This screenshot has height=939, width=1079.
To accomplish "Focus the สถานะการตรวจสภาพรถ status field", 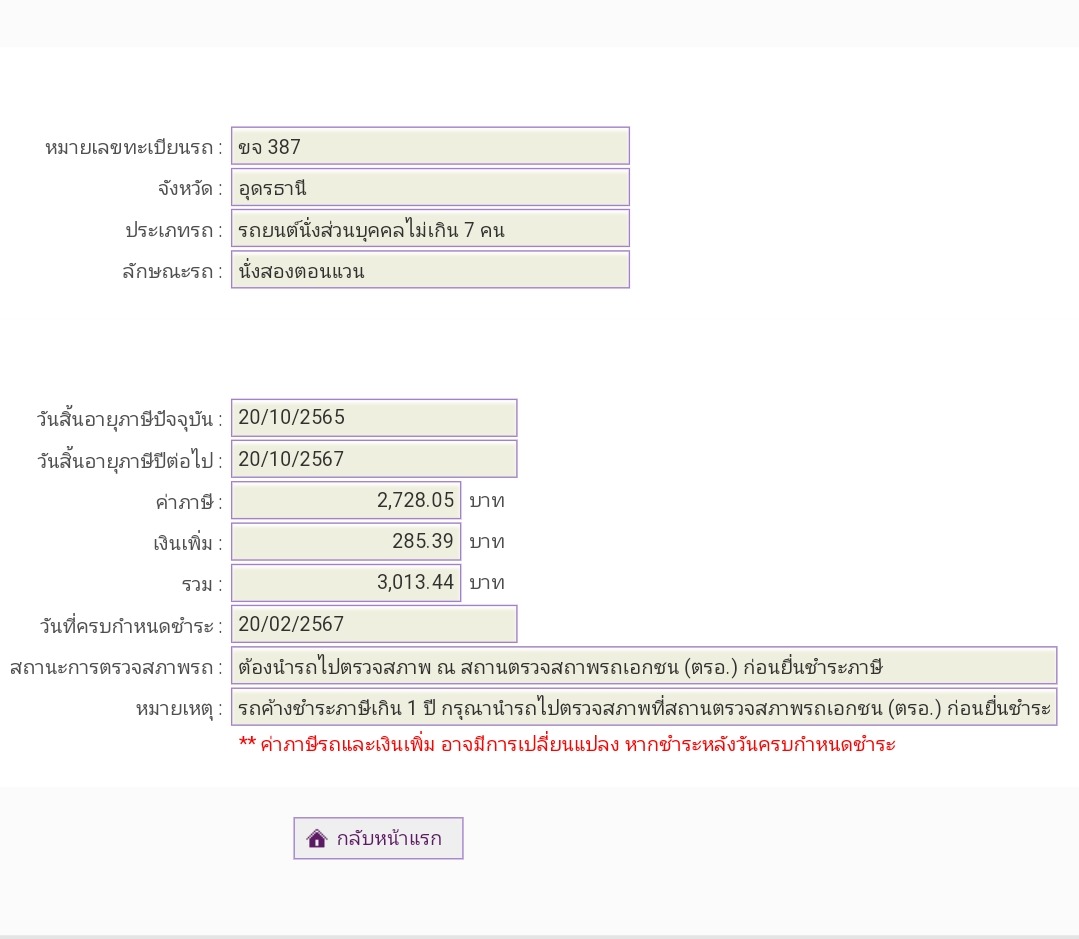I will [x=643, y=666].
